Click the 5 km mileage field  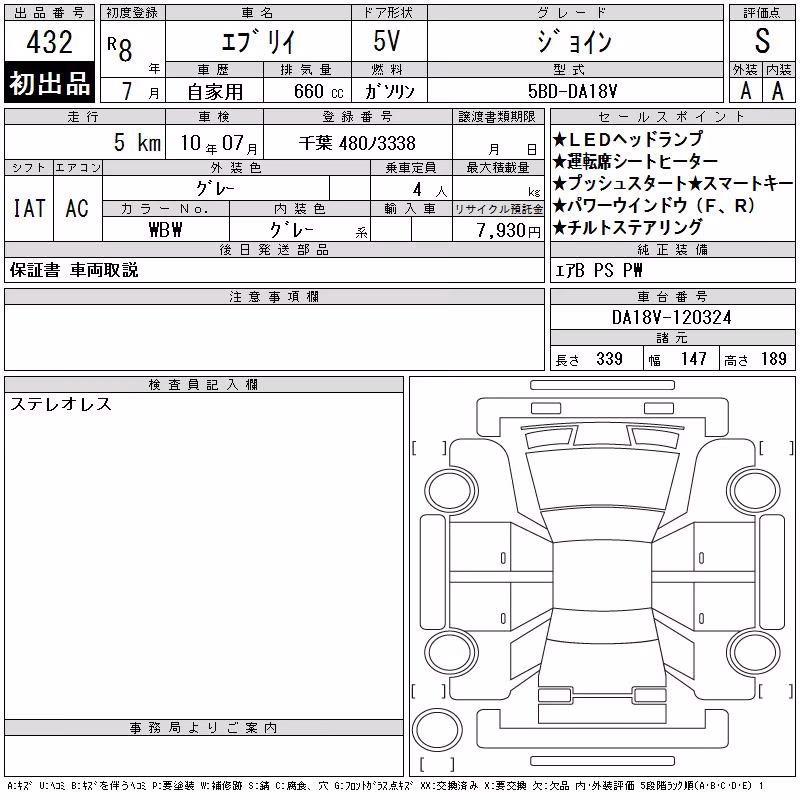(85, 142)
